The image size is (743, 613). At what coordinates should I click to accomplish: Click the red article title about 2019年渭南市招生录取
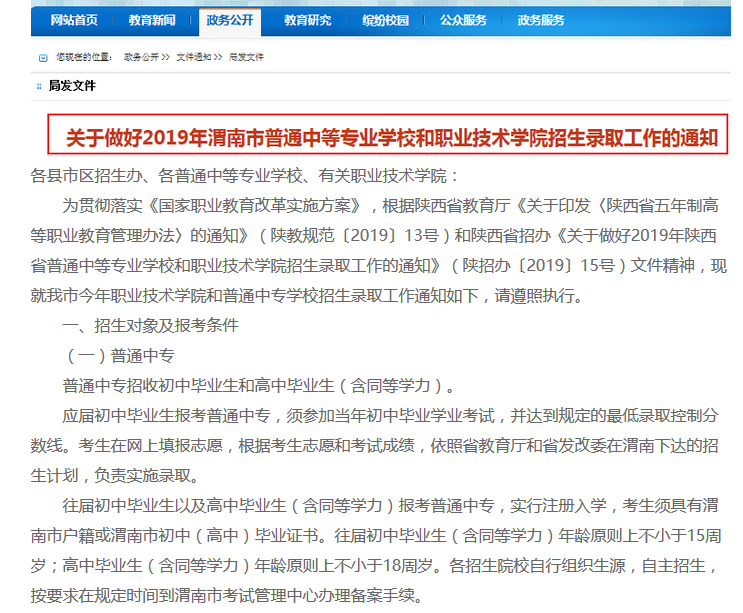[392, 138]
